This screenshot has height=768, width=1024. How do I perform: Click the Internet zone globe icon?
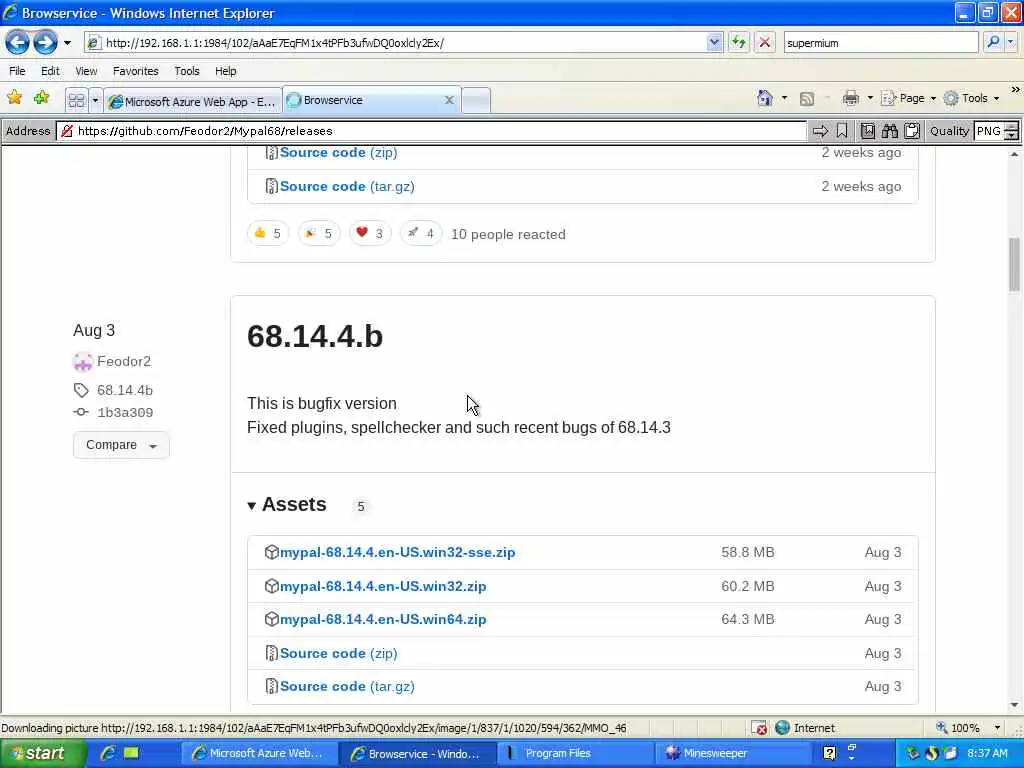pos(782,728)
